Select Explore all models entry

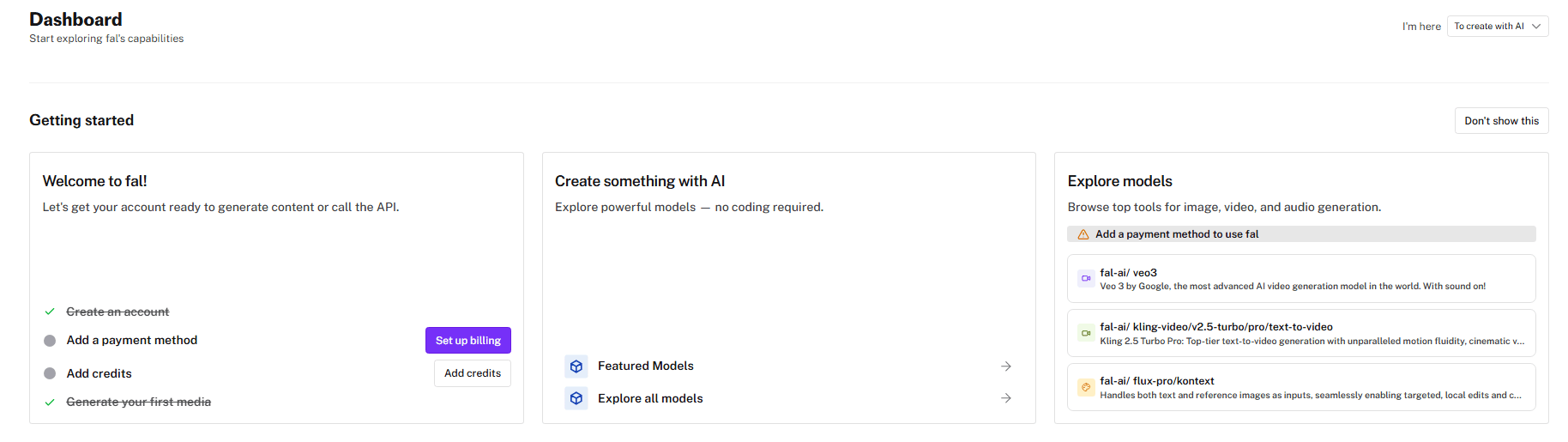coord(650,398)
